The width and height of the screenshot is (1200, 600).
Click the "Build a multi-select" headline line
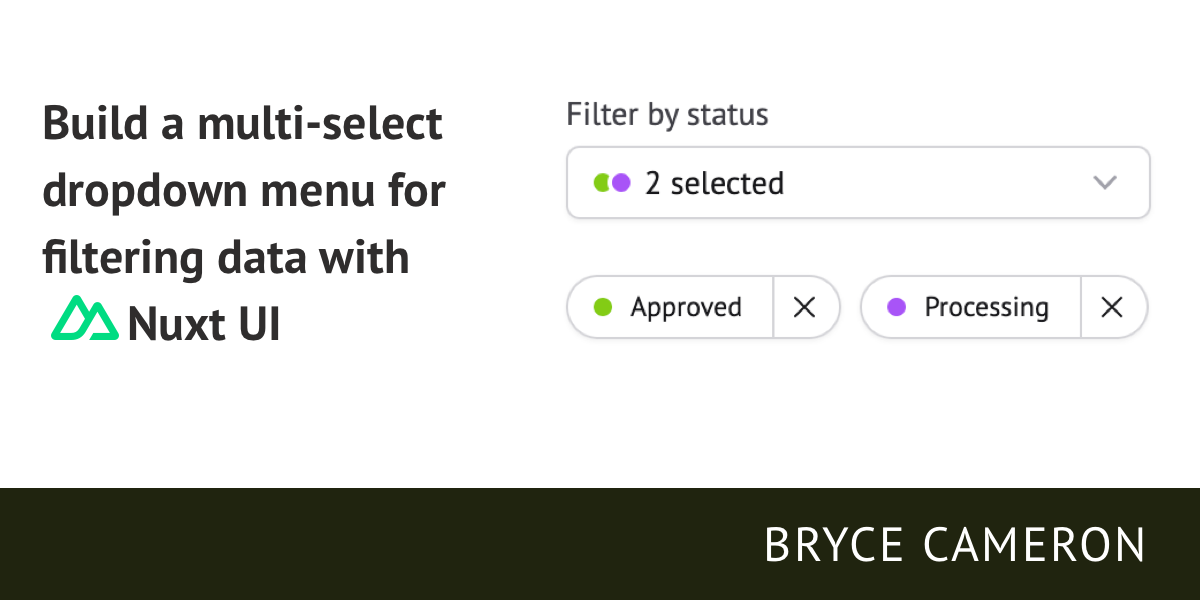[x=242, y=124]
